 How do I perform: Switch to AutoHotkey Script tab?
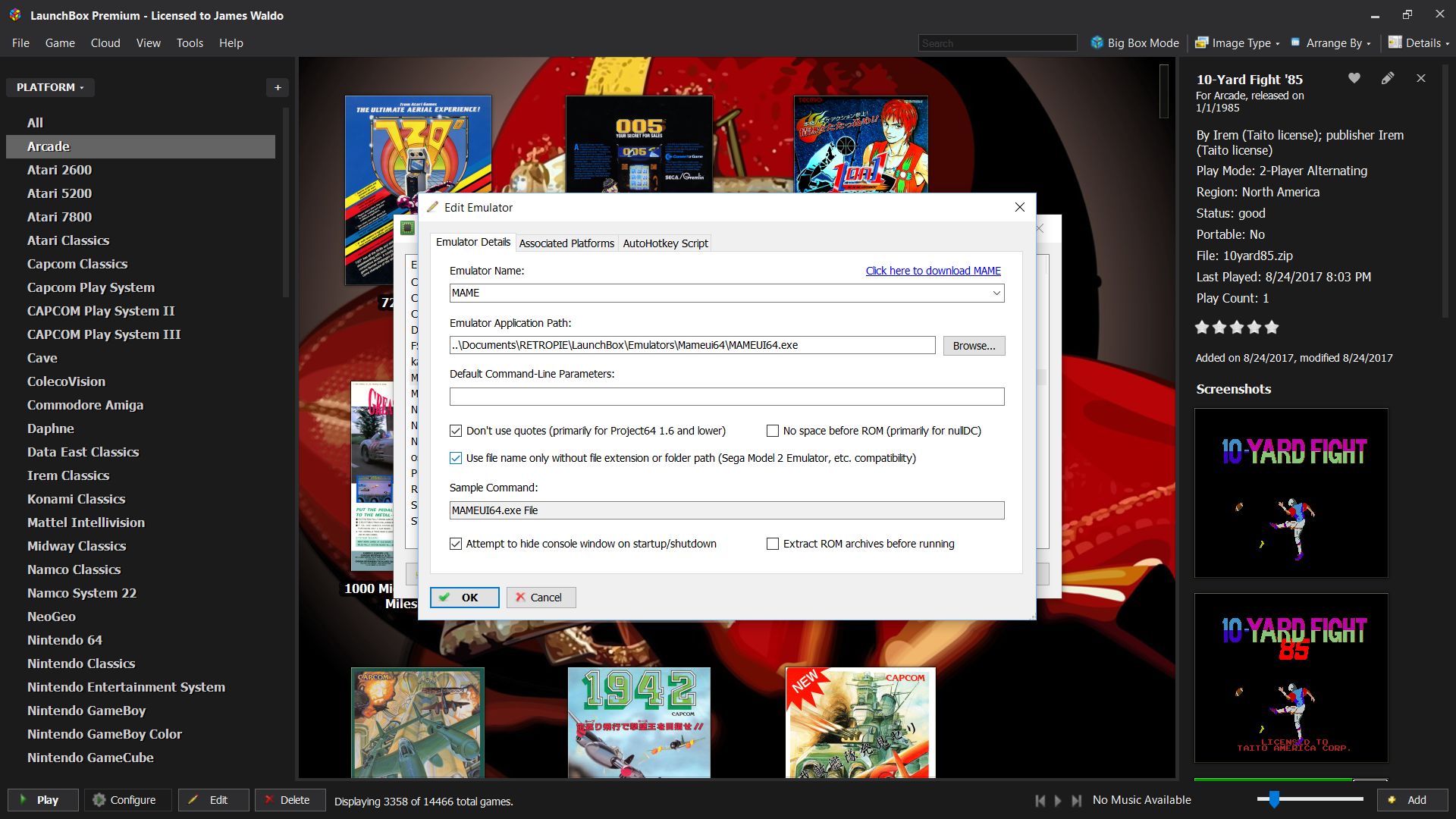click(665, 243)
